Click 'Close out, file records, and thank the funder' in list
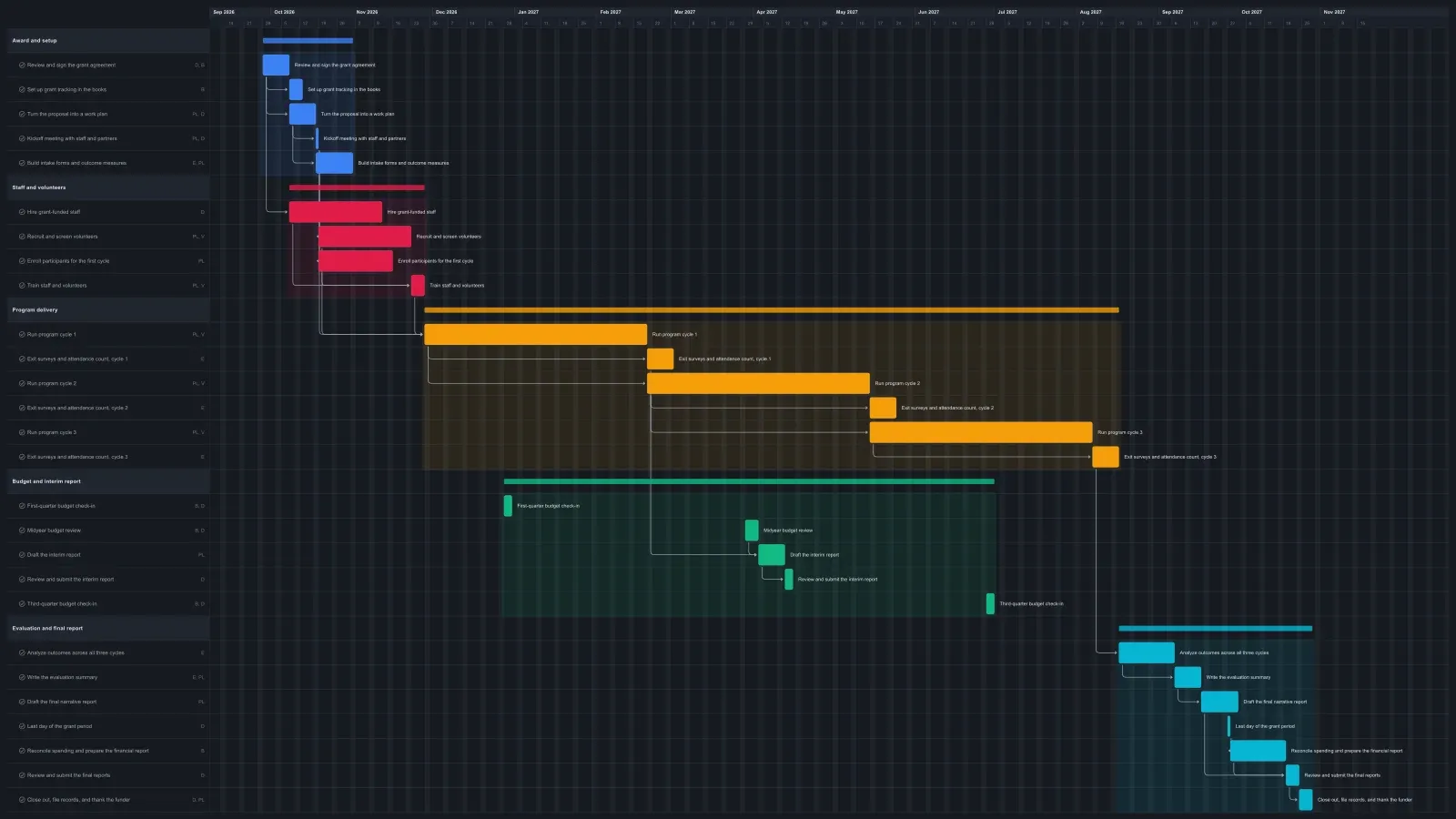This screenshot has width=1456, height=819. coord(78,801)
